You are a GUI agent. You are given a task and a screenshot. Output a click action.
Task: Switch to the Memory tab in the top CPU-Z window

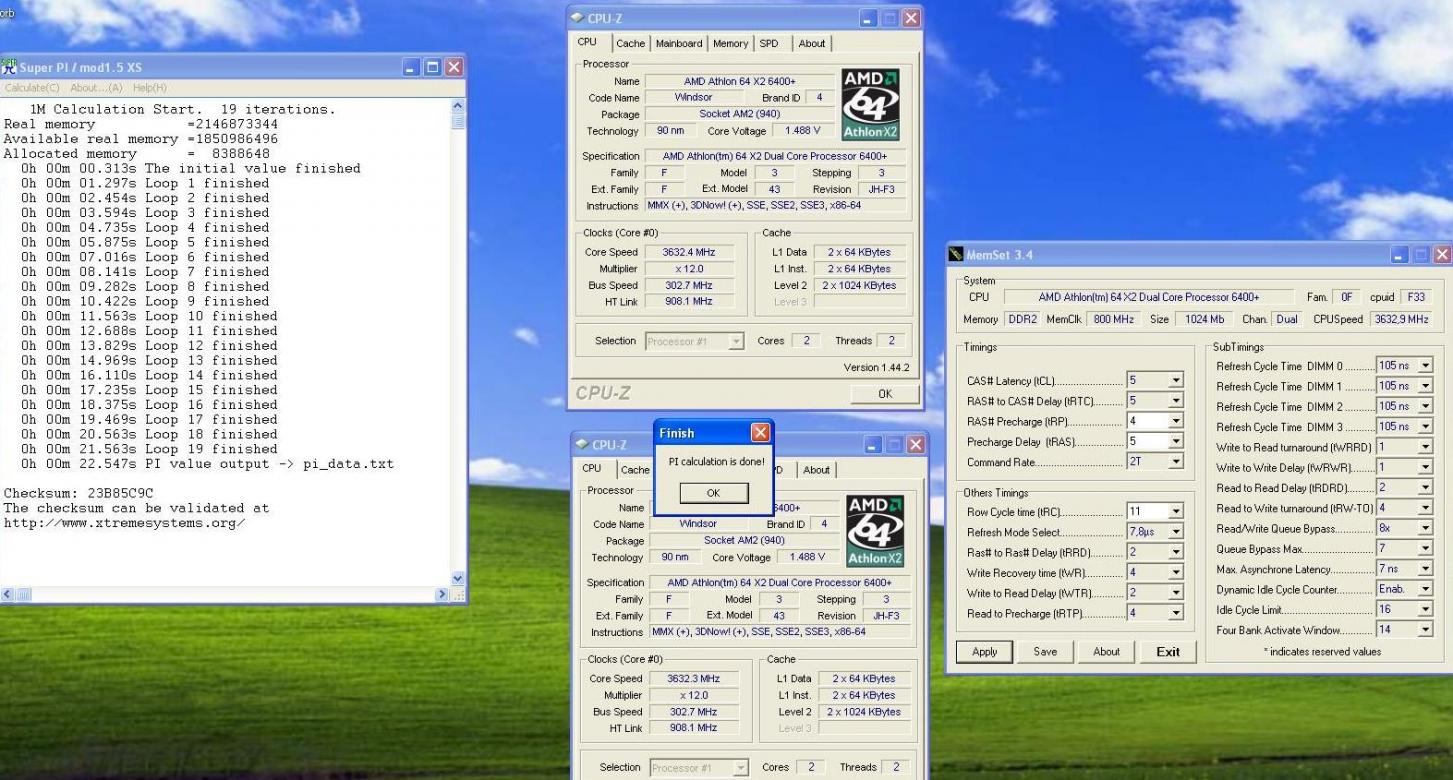point(730,43)
